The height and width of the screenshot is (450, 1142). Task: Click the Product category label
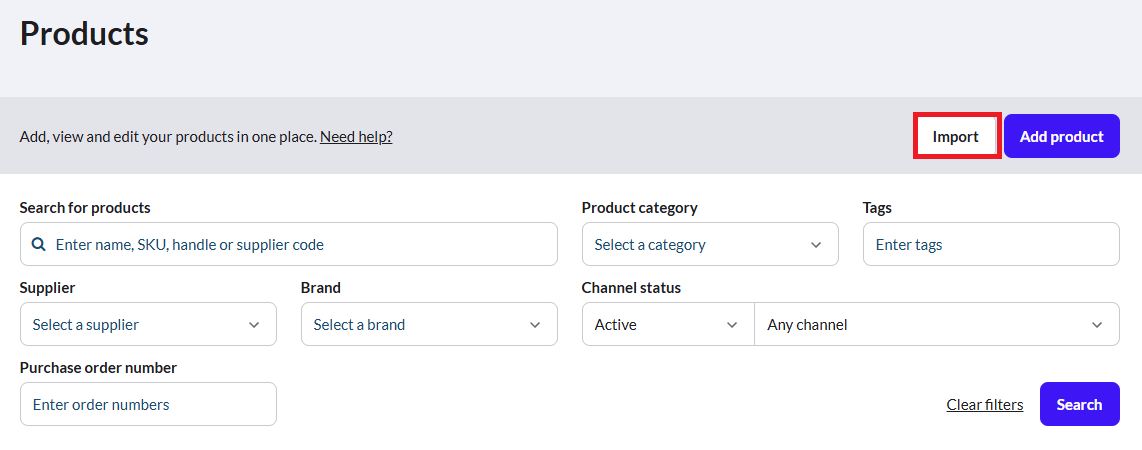coord(639,208)
